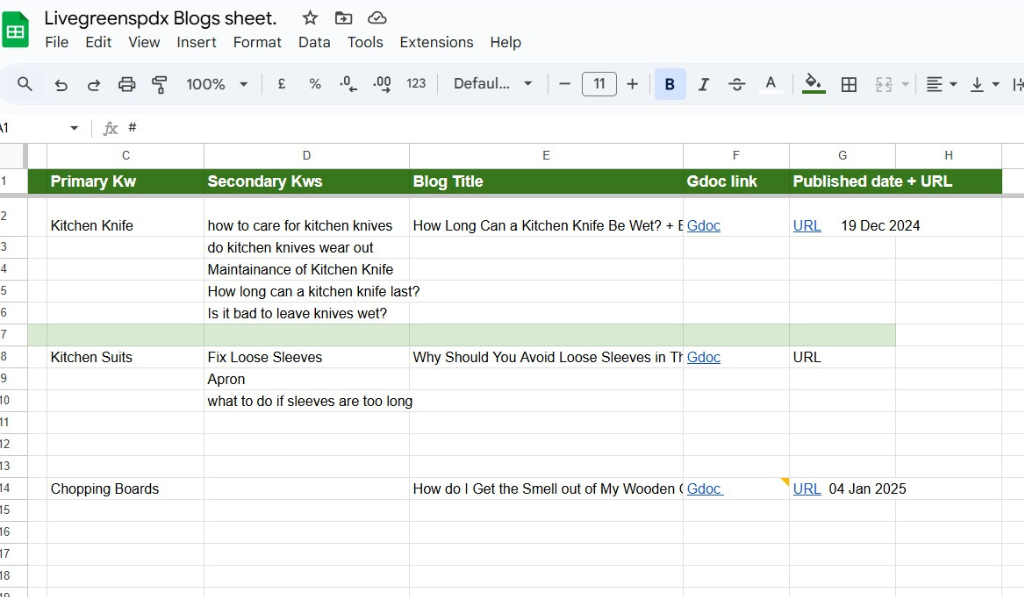Open the Format menu
The width and height of the screenshot is (1024, 597).
[257, 42]
